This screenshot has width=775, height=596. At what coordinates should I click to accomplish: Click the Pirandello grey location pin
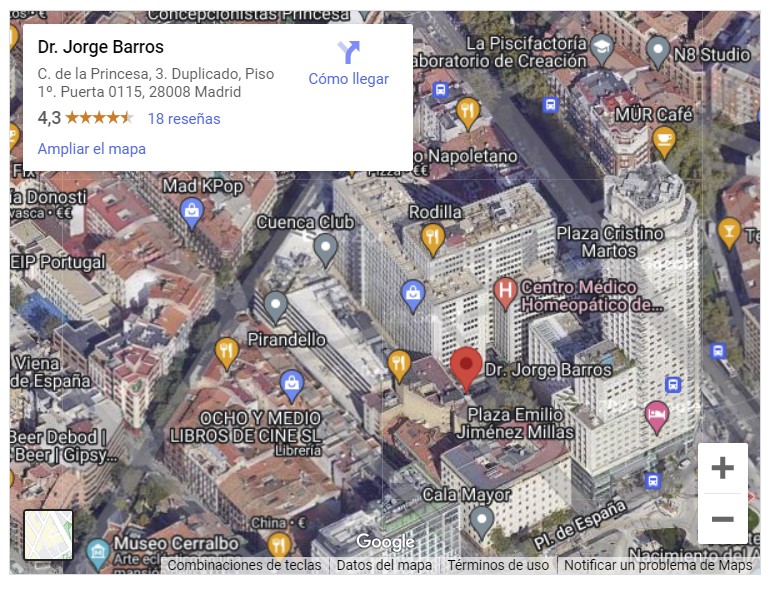point(276,308)
